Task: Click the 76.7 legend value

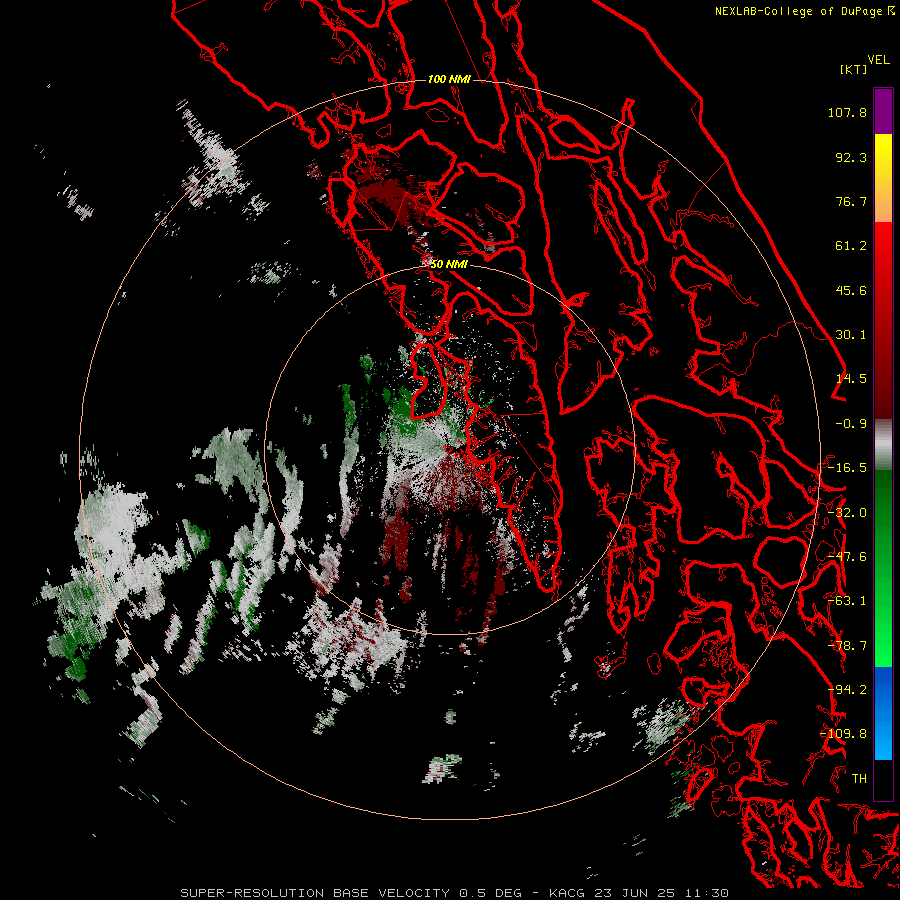Action: tap(851, 201)
